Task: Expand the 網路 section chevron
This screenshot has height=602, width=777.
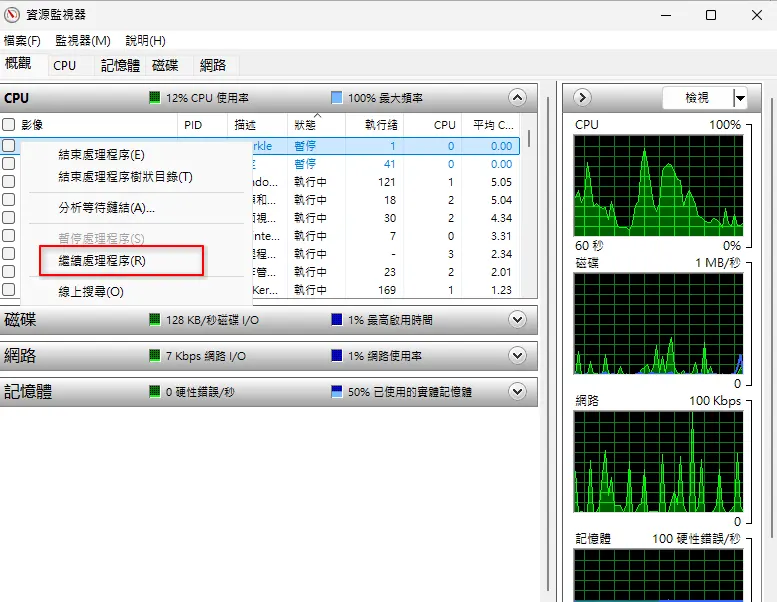Action: pos(517,356)
